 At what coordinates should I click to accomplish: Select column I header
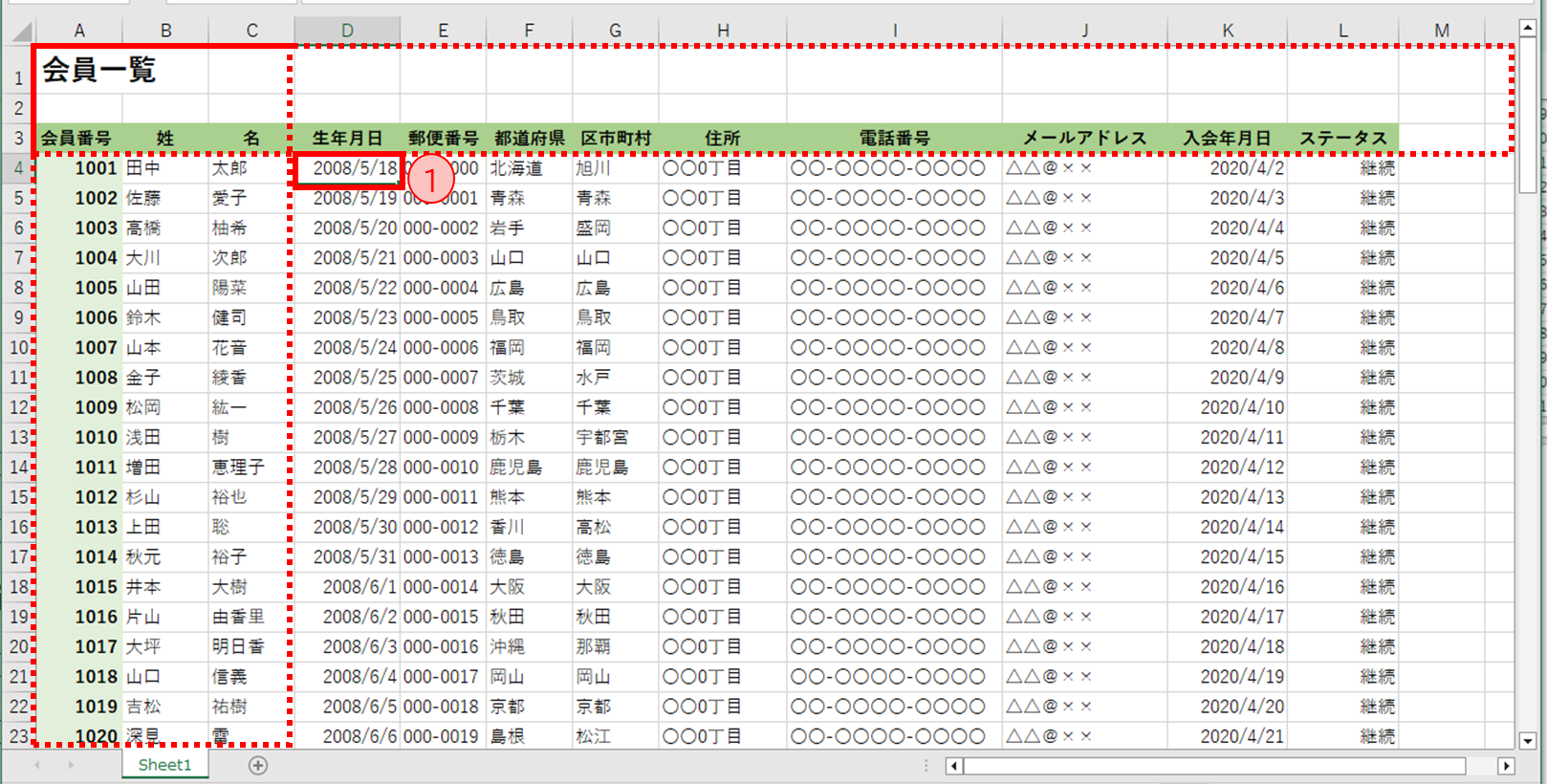click(895, 31)
